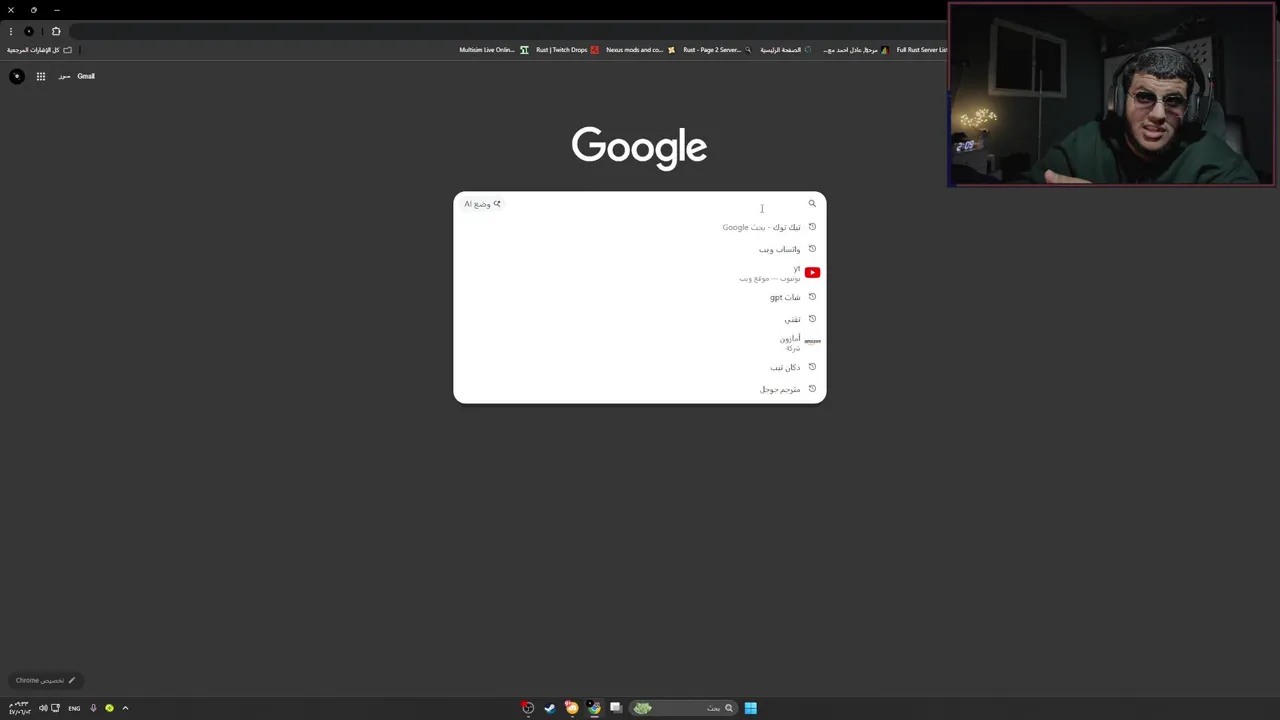The image size is (1280, 720).
Task: Select the أمازون suggestion
Action: pos(640,343)
